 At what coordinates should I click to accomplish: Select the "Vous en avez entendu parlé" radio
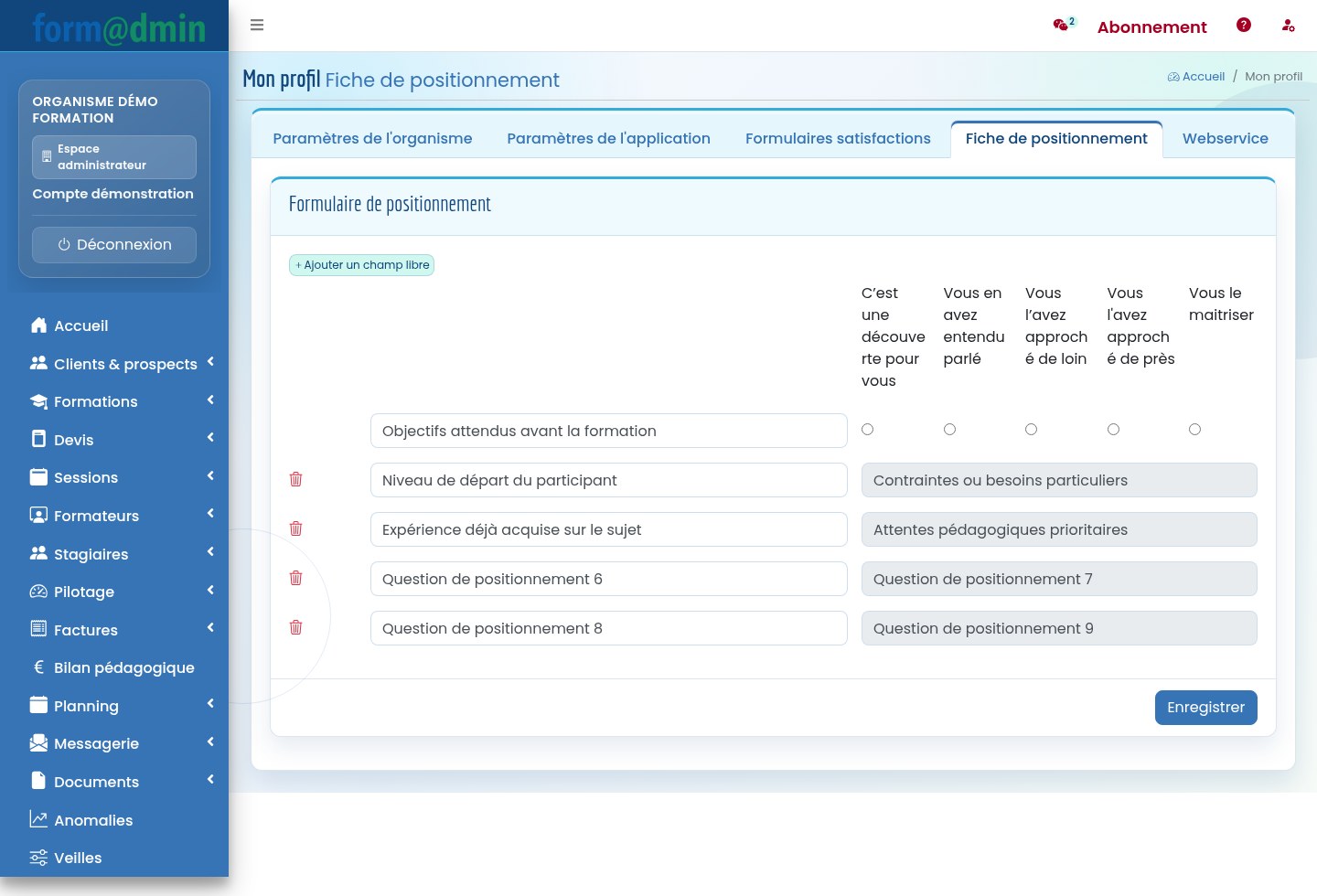tap(949, 430)
